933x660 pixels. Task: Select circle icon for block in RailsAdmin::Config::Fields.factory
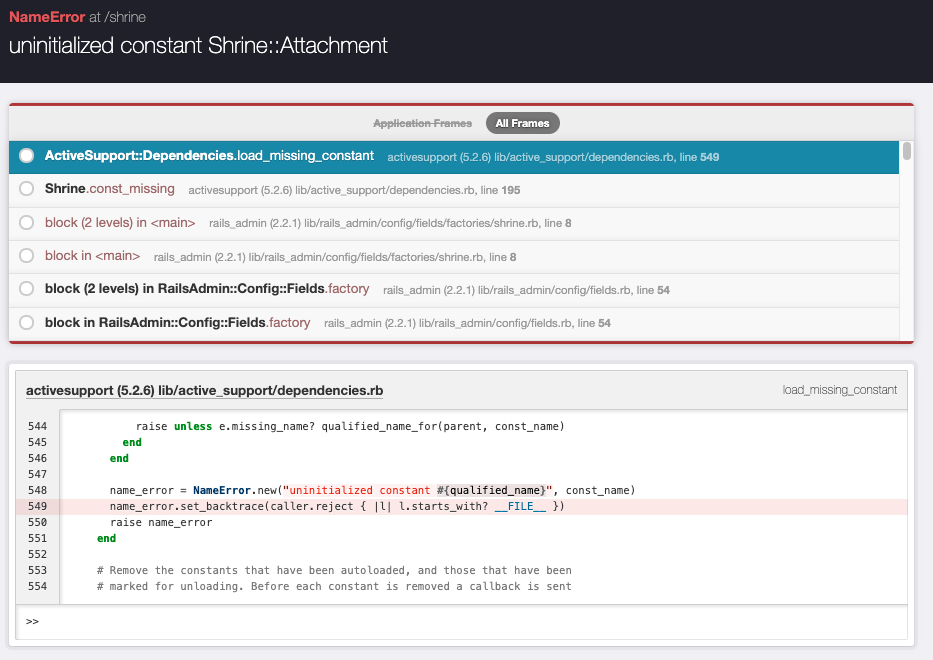(26, 322)
